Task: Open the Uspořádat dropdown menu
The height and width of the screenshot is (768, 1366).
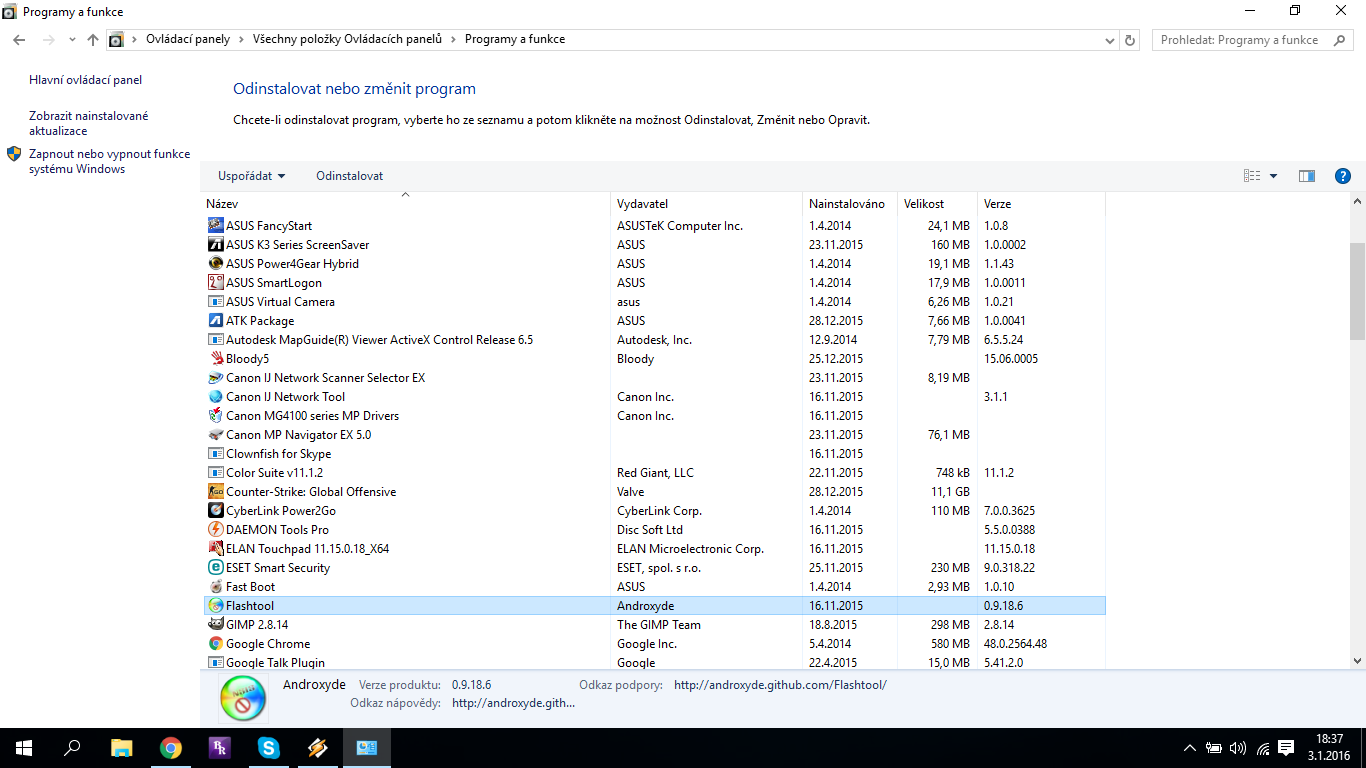Action: (251, 176)
